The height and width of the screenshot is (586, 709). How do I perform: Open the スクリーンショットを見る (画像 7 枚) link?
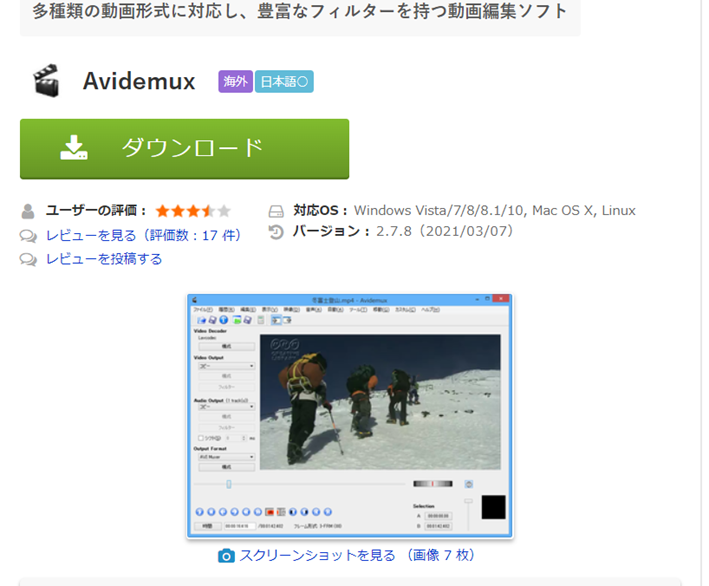click(357, 555)
